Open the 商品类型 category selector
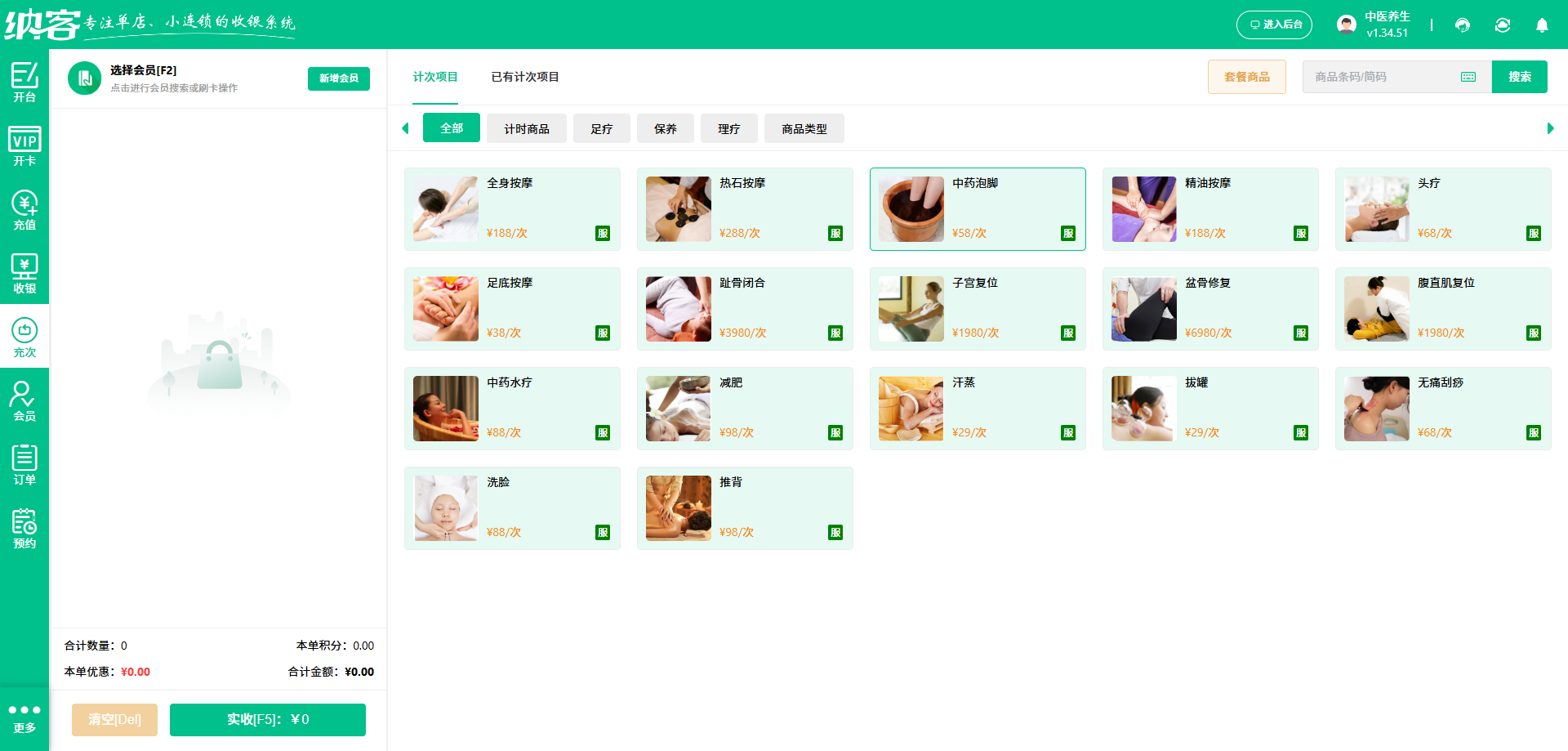 click(804, 128)
